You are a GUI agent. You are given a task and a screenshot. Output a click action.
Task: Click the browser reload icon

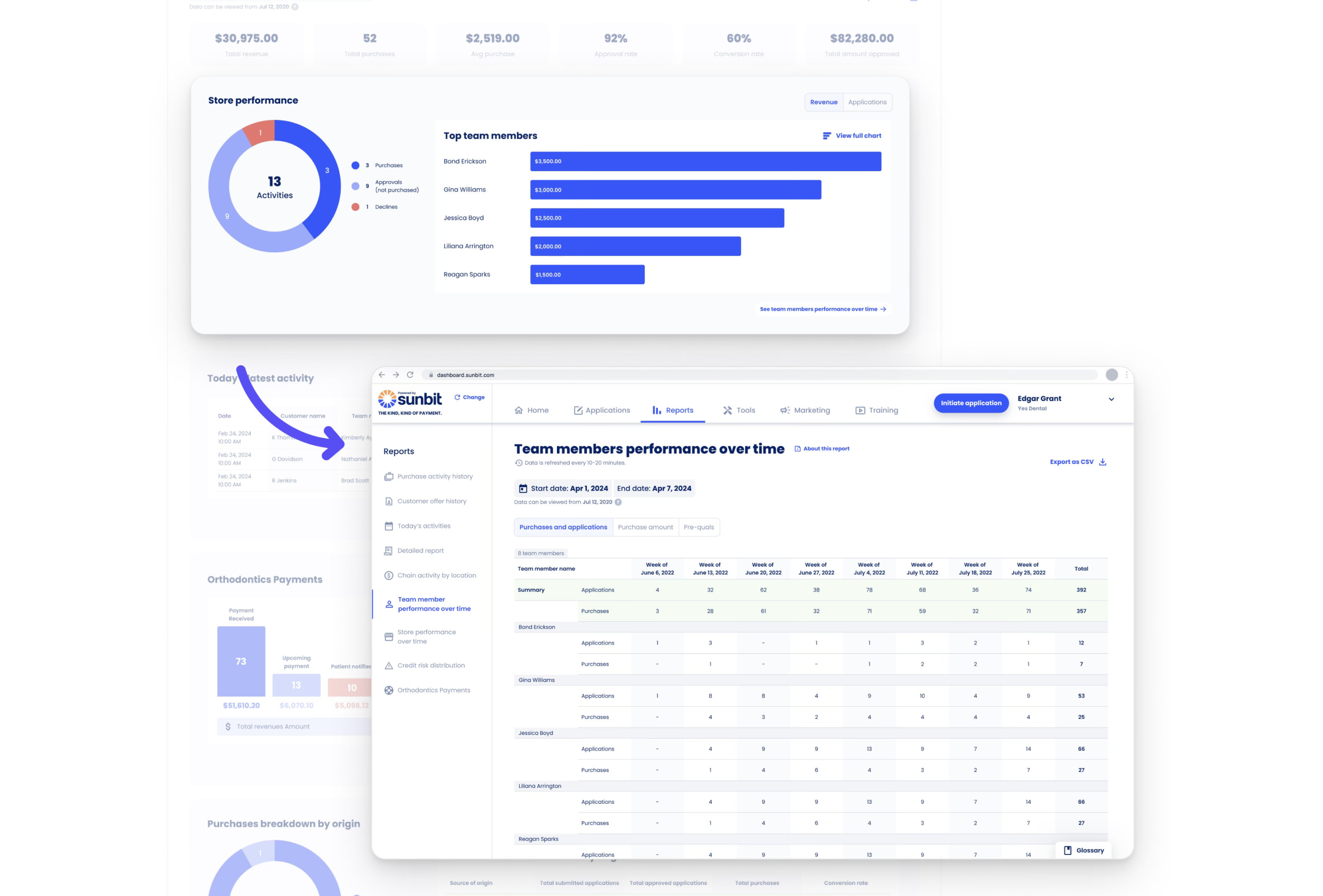[x=410, y=374]
